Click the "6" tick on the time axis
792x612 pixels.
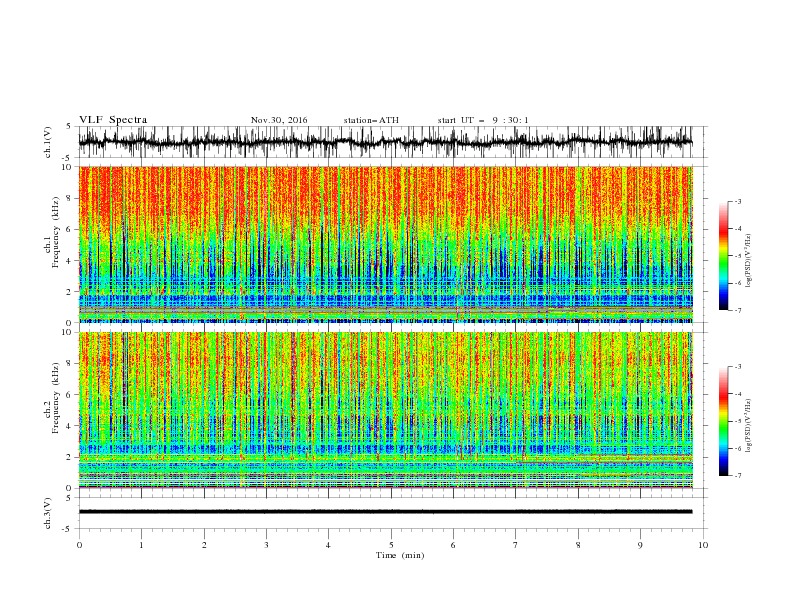(x=453, y=545)
